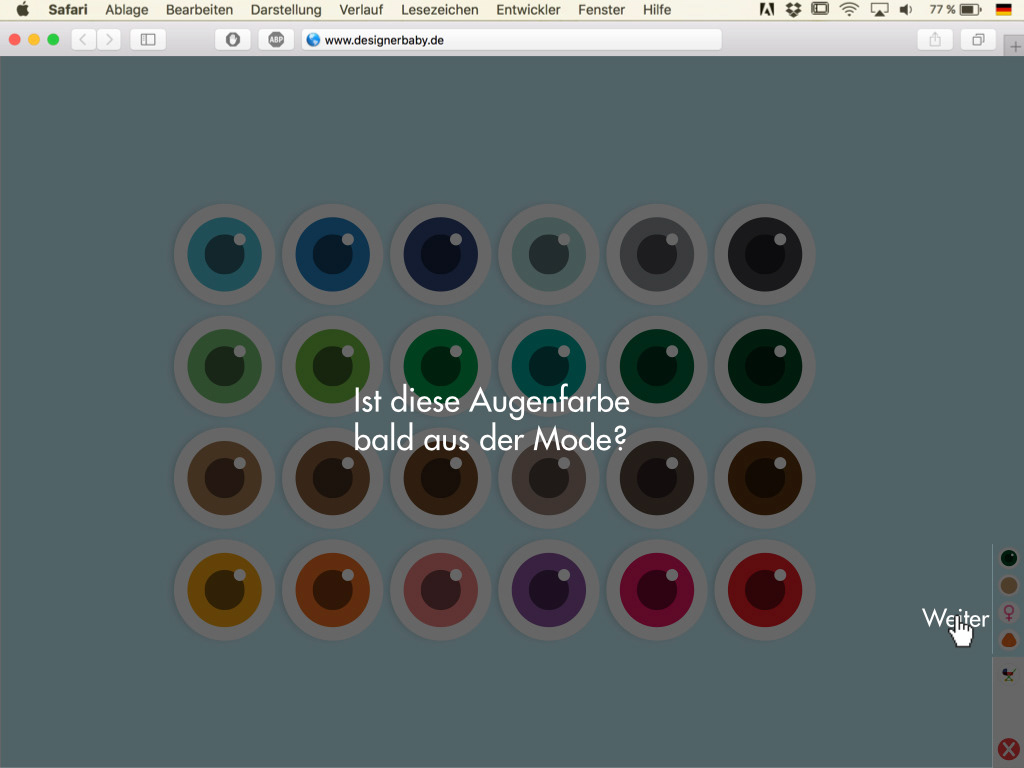
Task: Open the selected eye color in sidebar
Action: point(1009,558)
